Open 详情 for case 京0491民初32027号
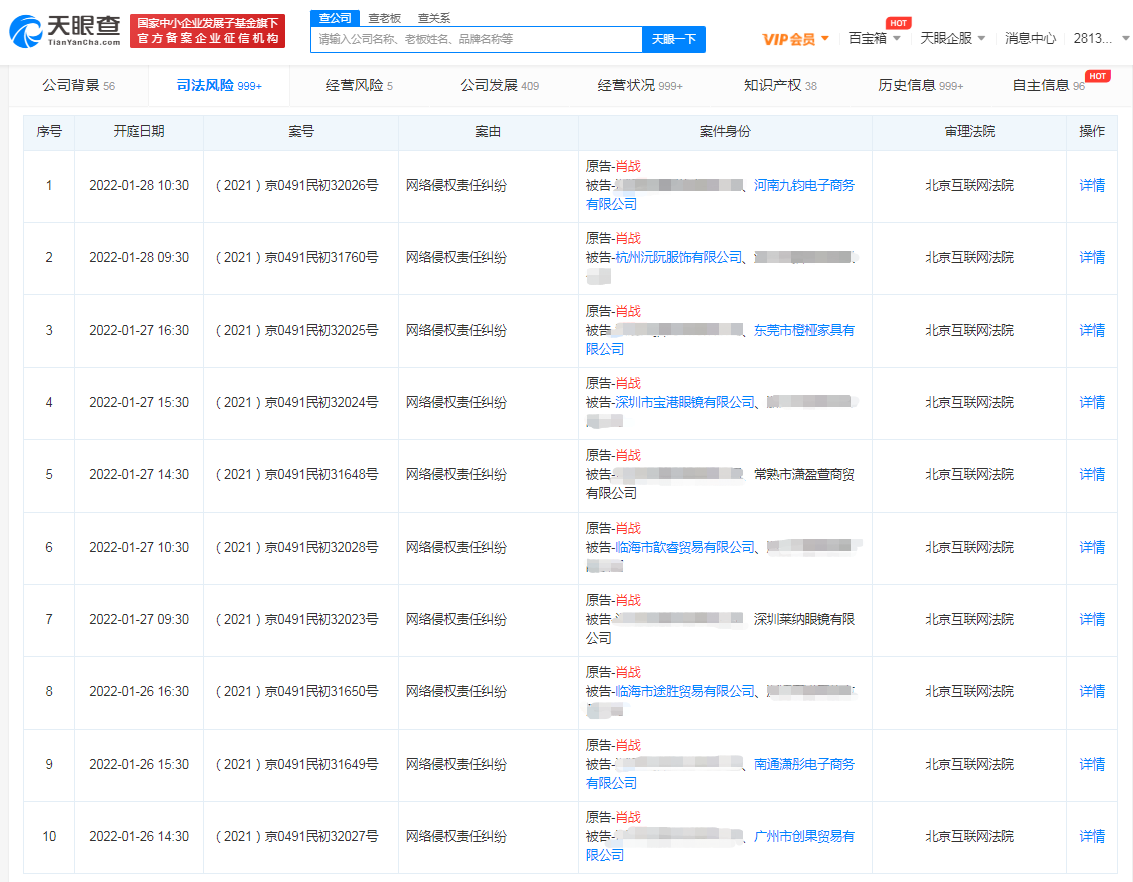Viewport: 1133px width, 882px height. coord(1092,836)
